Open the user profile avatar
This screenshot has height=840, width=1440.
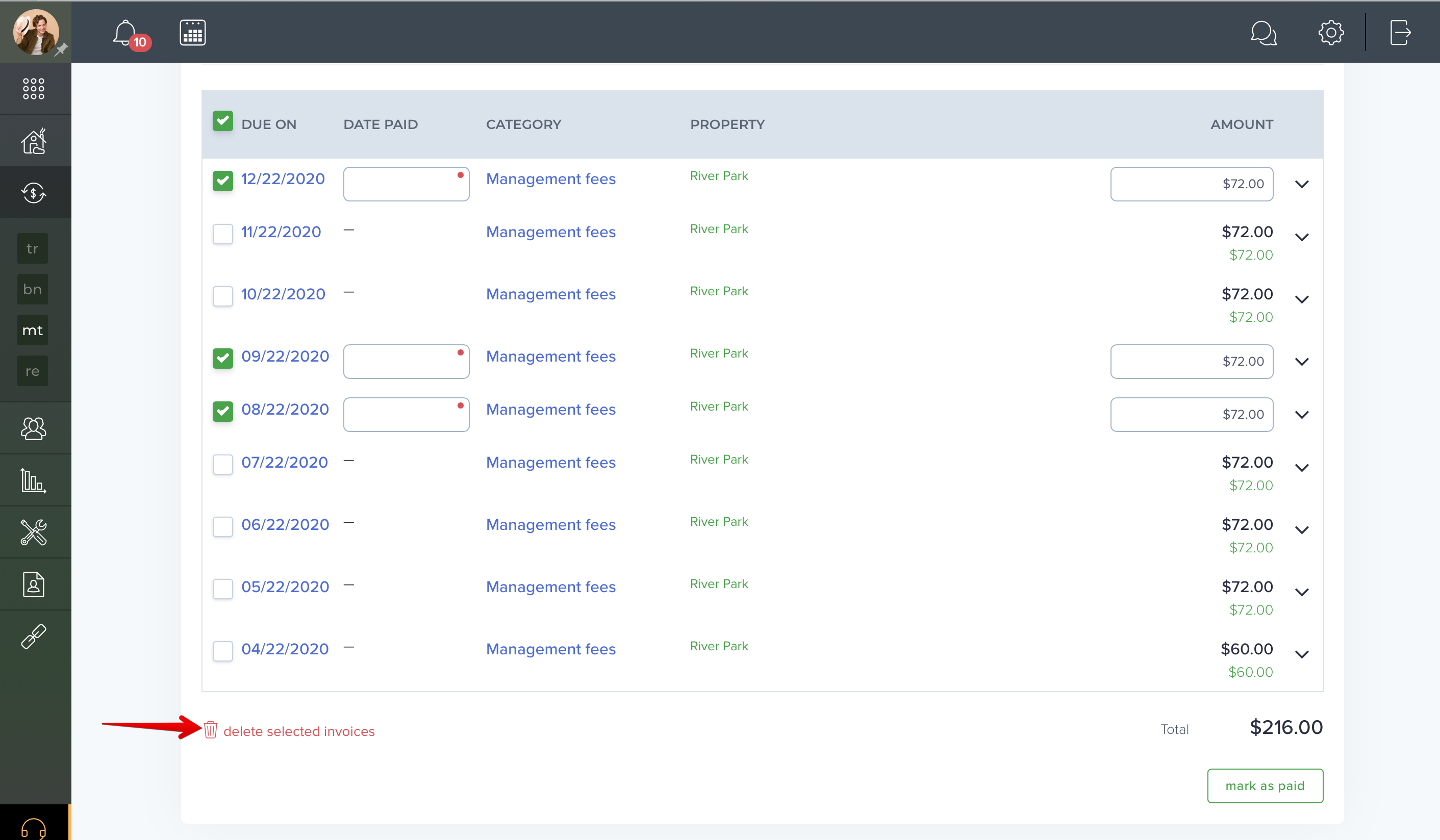pos(35,32)
